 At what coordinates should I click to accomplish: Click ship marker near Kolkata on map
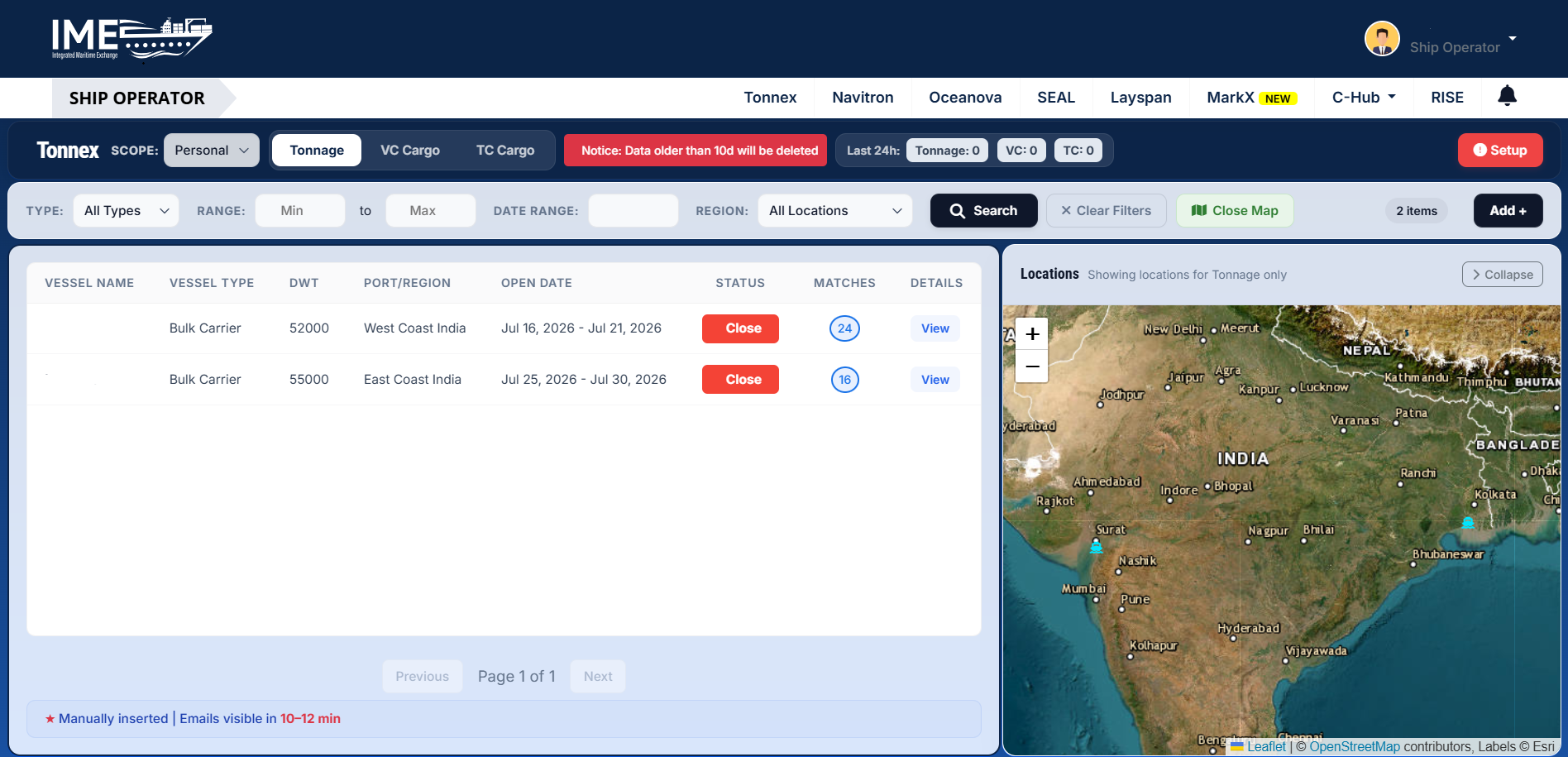click(1468, 523)
